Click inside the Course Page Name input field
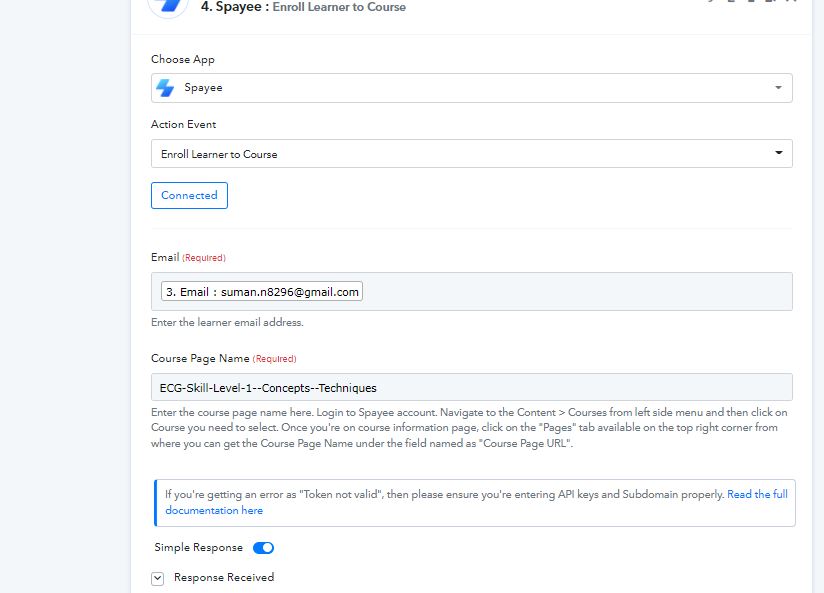Image resolution: width=824 pixels, height=593 pixels. tap(471, 387)
